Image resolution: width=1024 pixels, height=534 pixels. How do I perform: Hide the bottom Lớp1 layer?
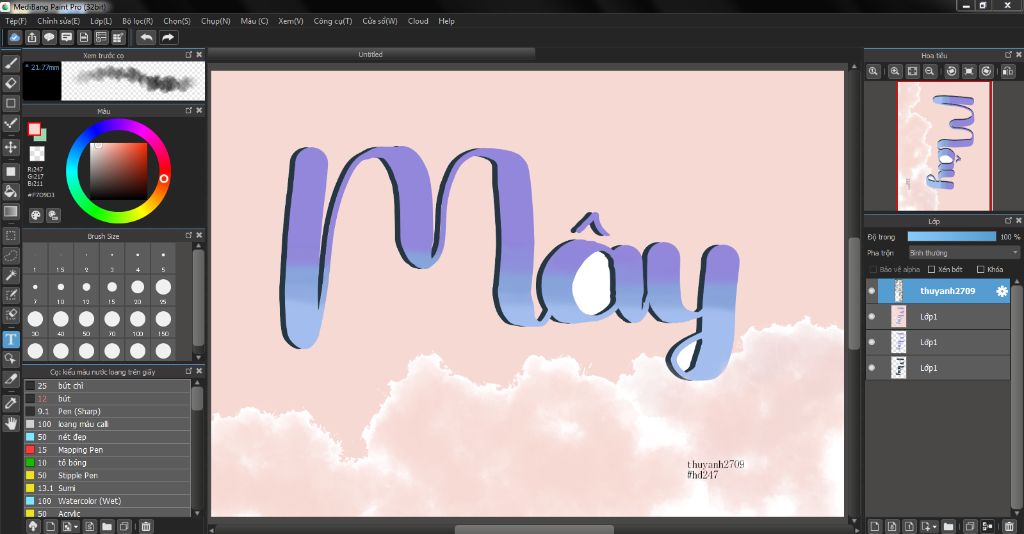pyautogui.click(x=872, y=368)
